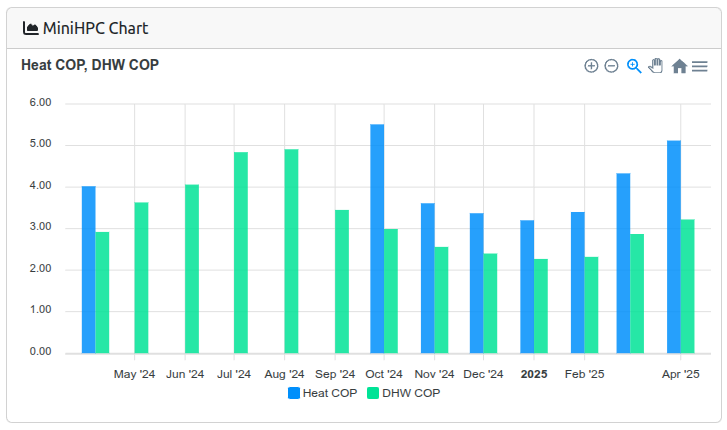Image resolution: width=727 pixels, height=430 pixels.
Task: Reset zoom with the home icon
Action: click(x=679, y=66)
